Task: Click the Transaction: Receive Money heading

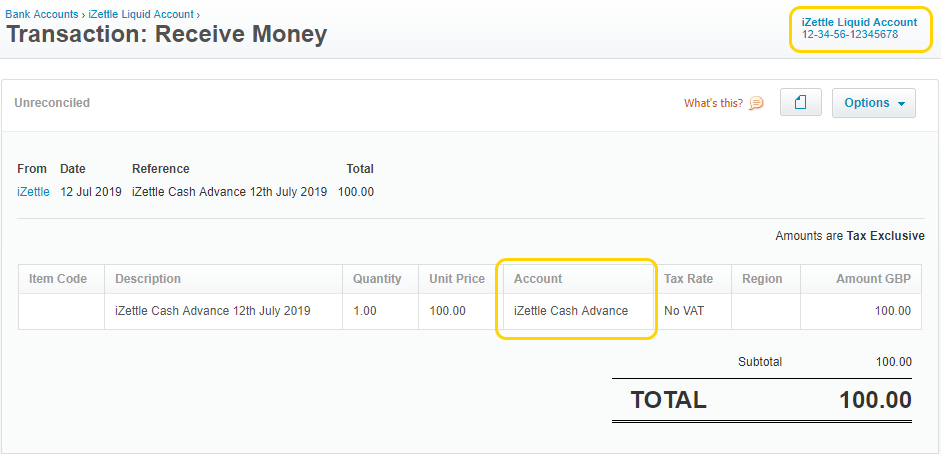Action: 167,35
